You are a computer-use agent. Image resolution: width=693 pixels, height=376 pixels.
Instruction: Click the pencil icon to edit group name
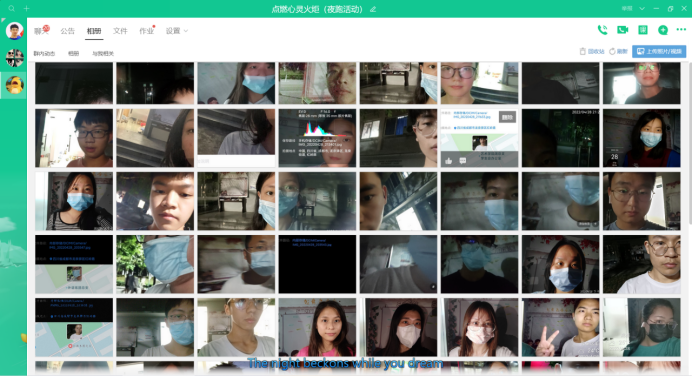373,9
